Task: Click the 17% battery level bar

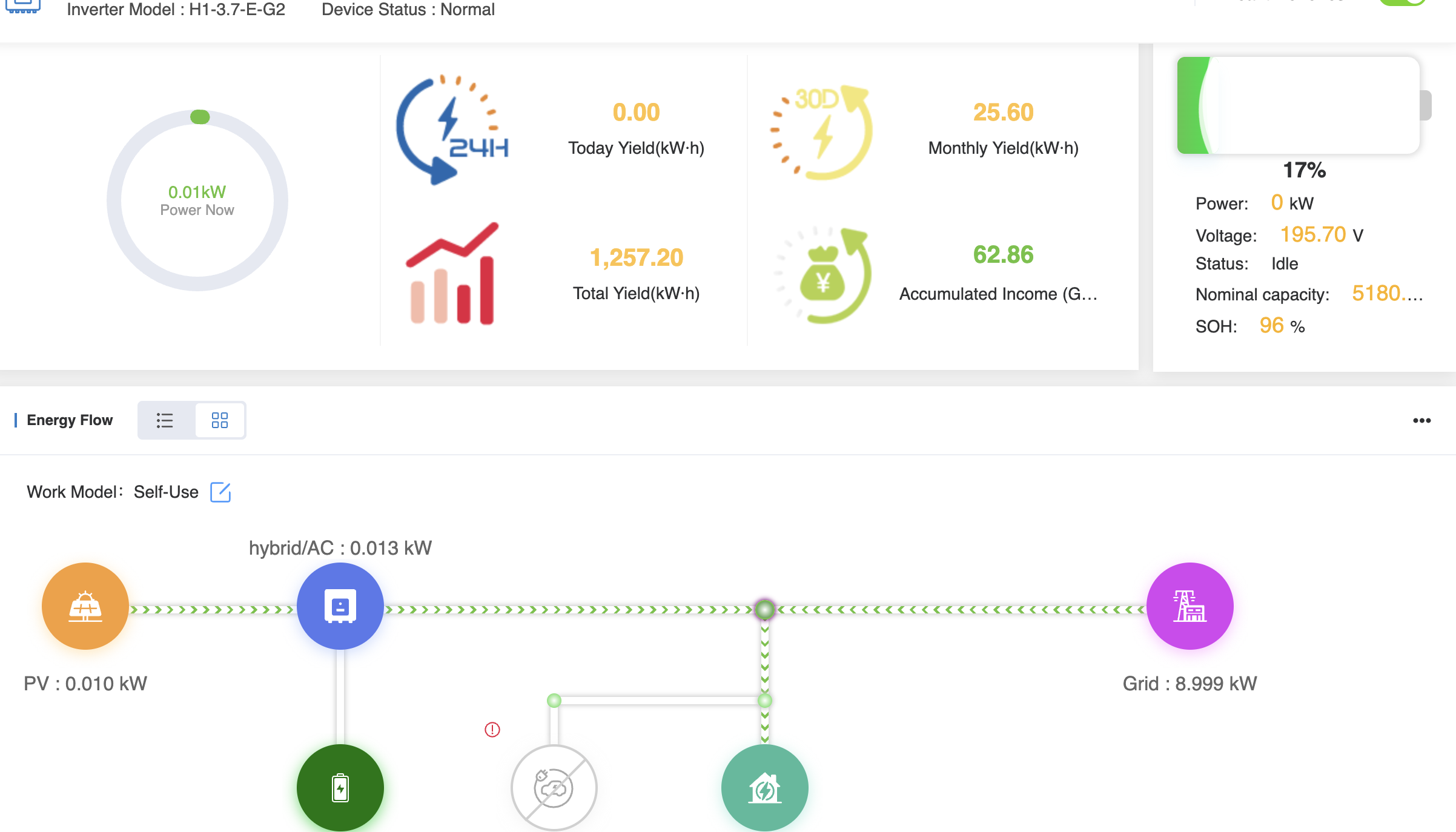Action: click(x=1298, y=105)
